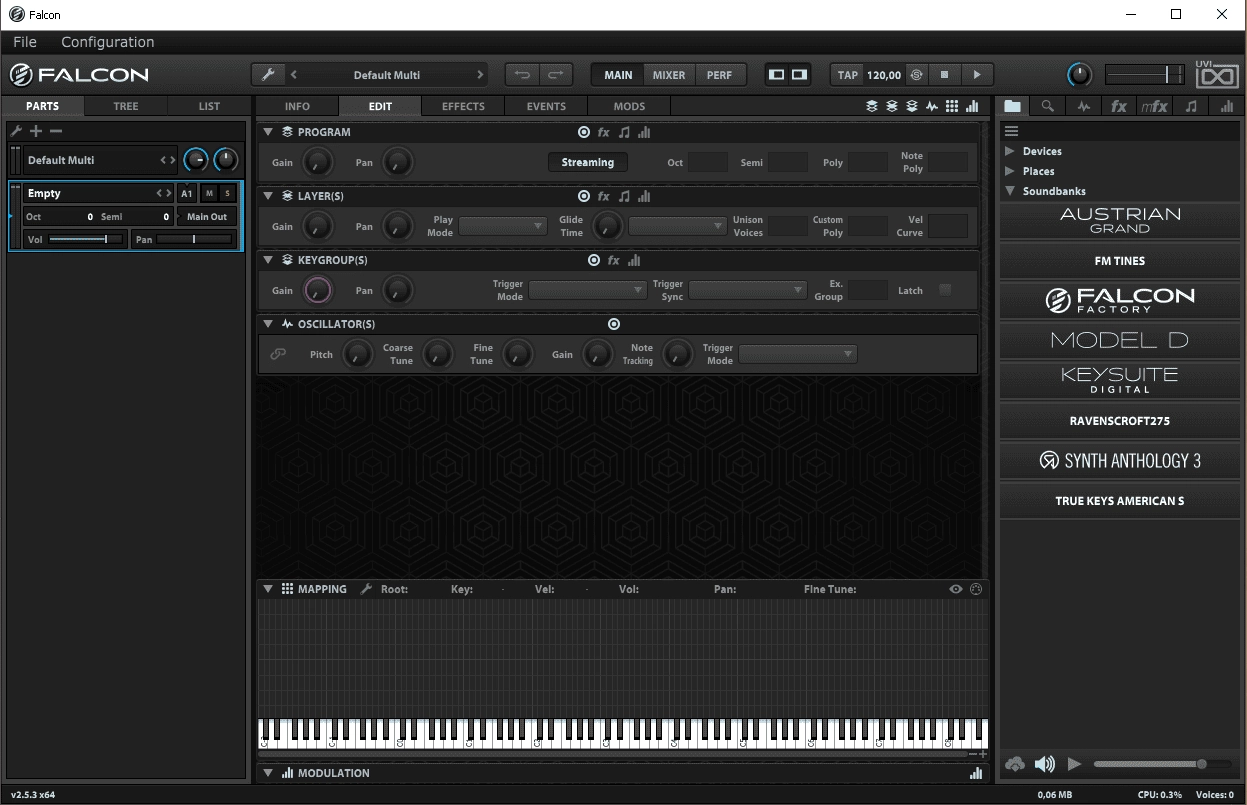The width and height of the screenshot is (1247, 805).
Task: Click the Program fx icon
Action: [604, 132]
